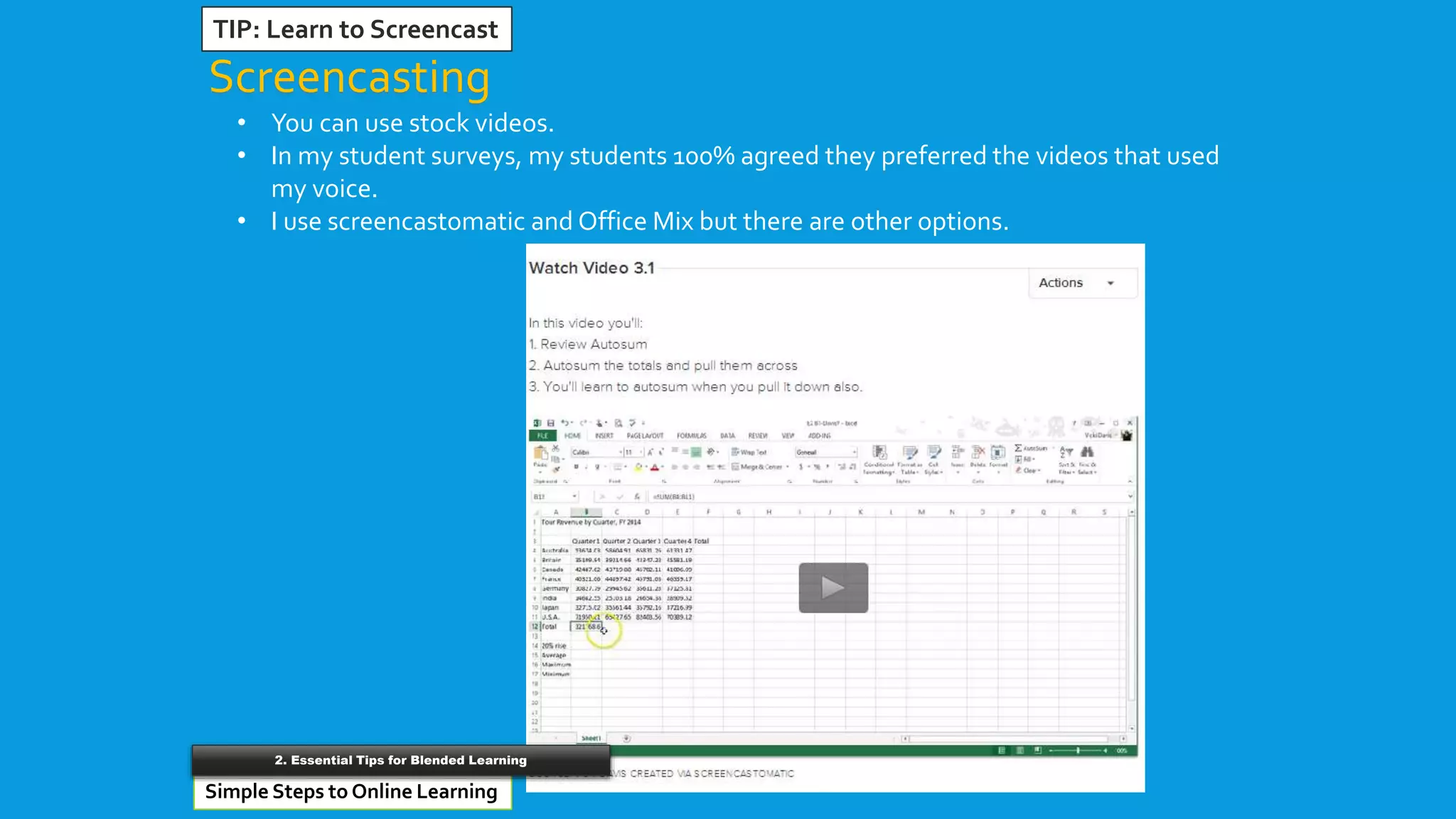Toggle Wrap Text in the ribbon
The height and width of the screenshot is (819, 1456).
coord(749,452)
